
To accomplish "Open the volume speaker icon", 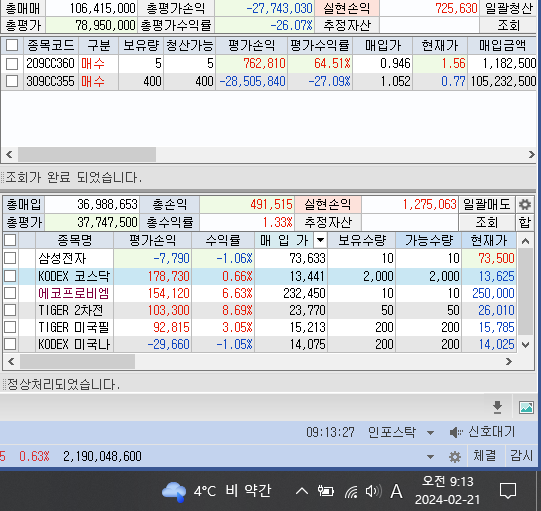I will [373, 491].
